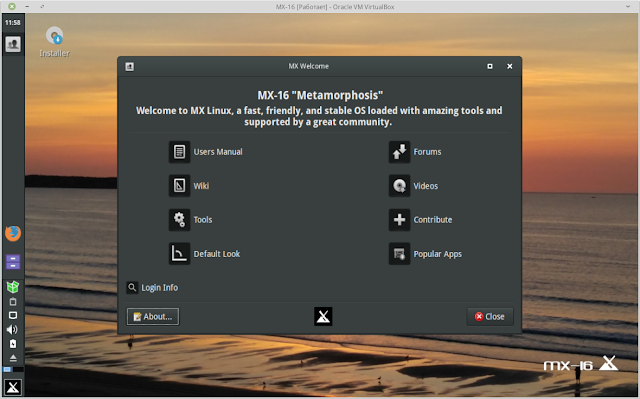Screen dimensions: 640x399
Task: Open the MX start menu button
Action: point(13,387)
